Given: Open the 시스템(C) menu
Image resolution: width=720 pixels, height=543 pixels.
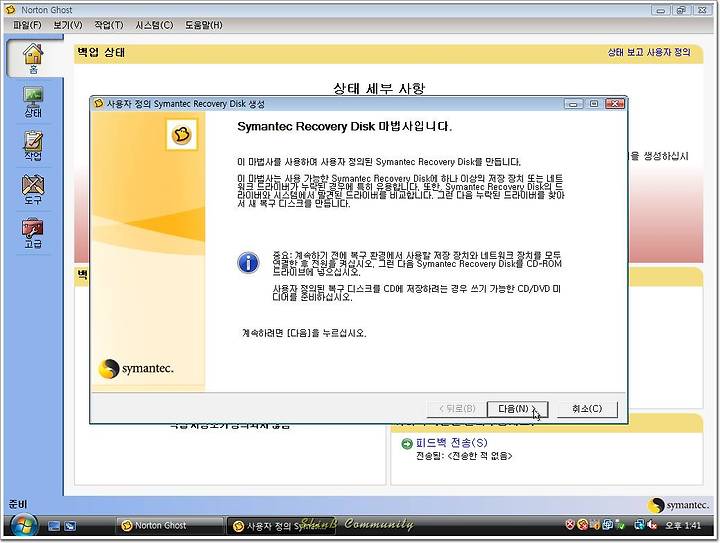Looking at the screenshot, I should 154,25.
